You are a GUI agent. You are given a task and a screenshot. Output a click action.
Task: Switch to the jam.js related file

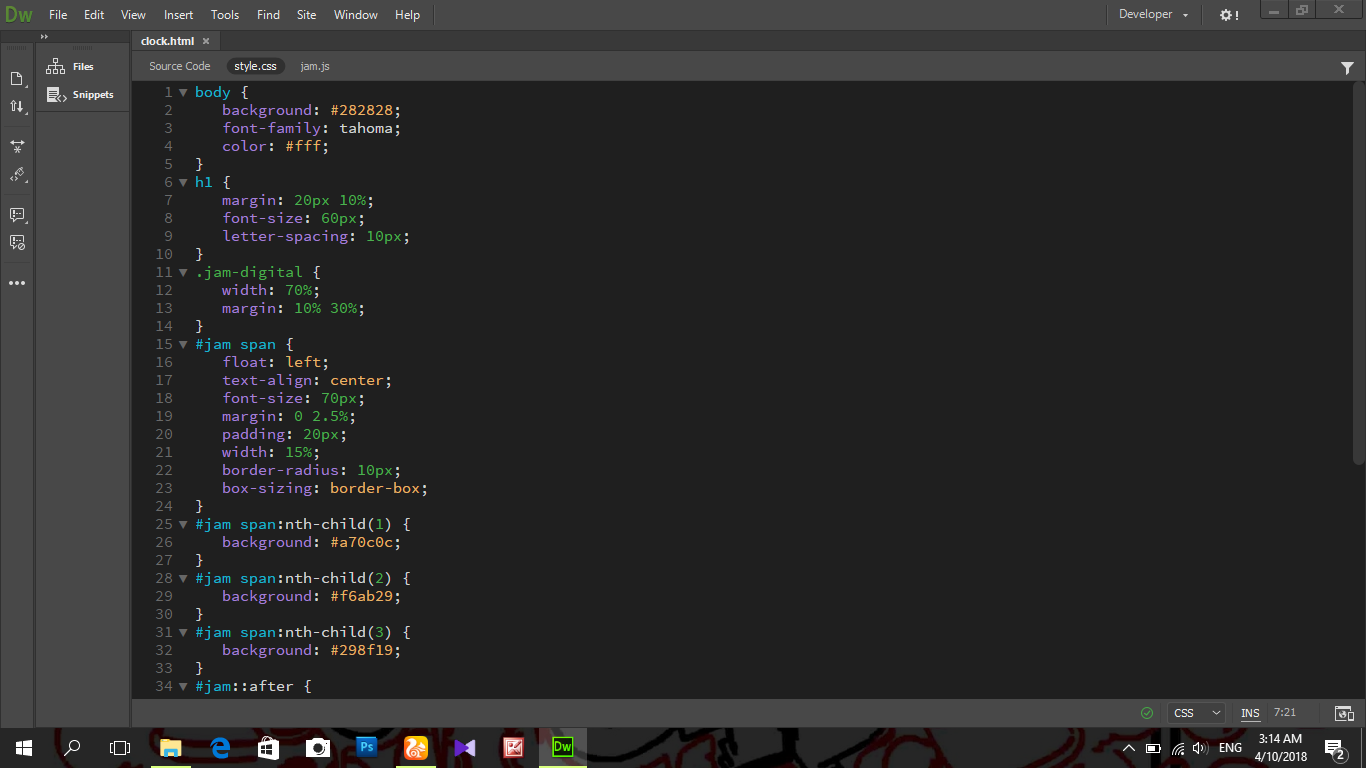[314, 66]
